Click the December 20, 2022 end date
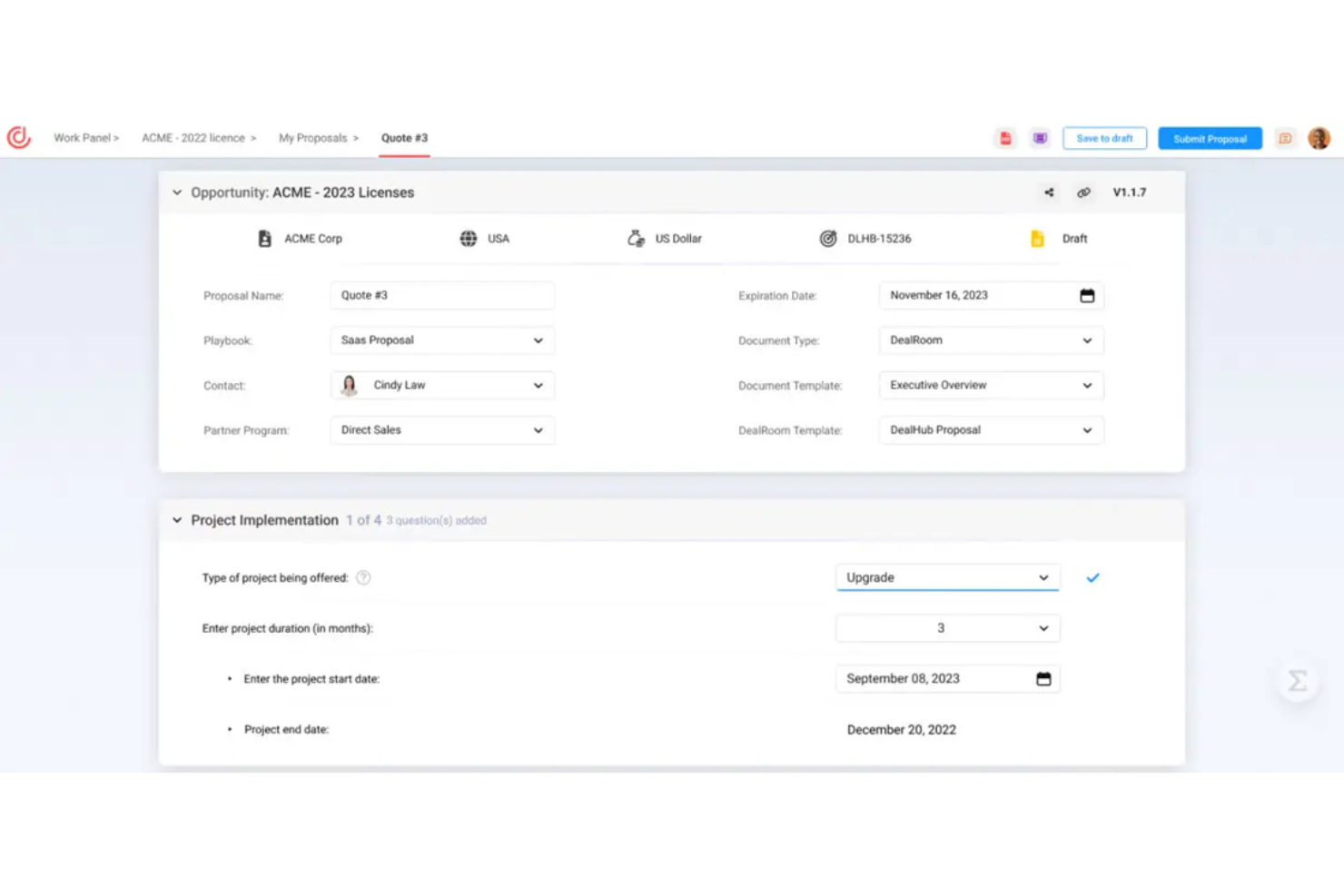The width and height of the screenshot is (1344, 896). pos(902,730)
